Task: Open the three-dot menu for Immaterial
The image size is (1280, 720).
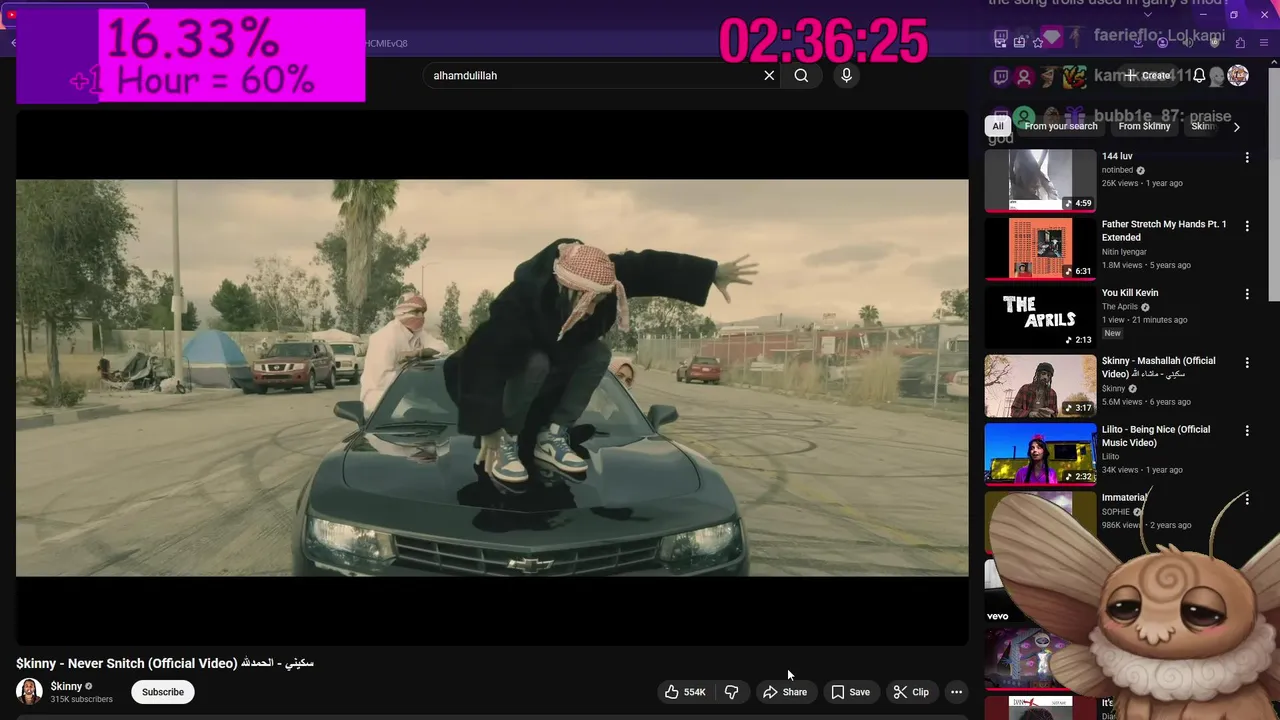Action: point(1247,499)
